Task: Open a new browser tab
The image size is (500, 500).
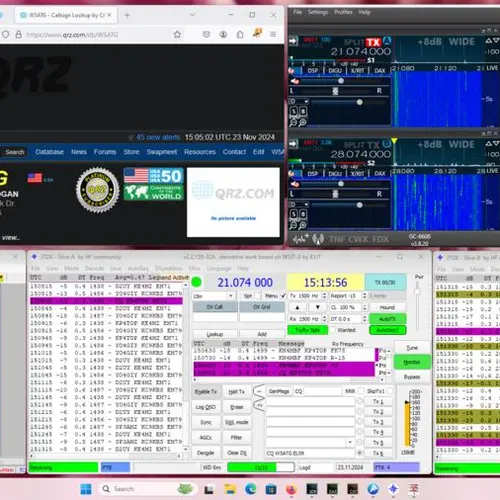Action: (x=127, y=15)
